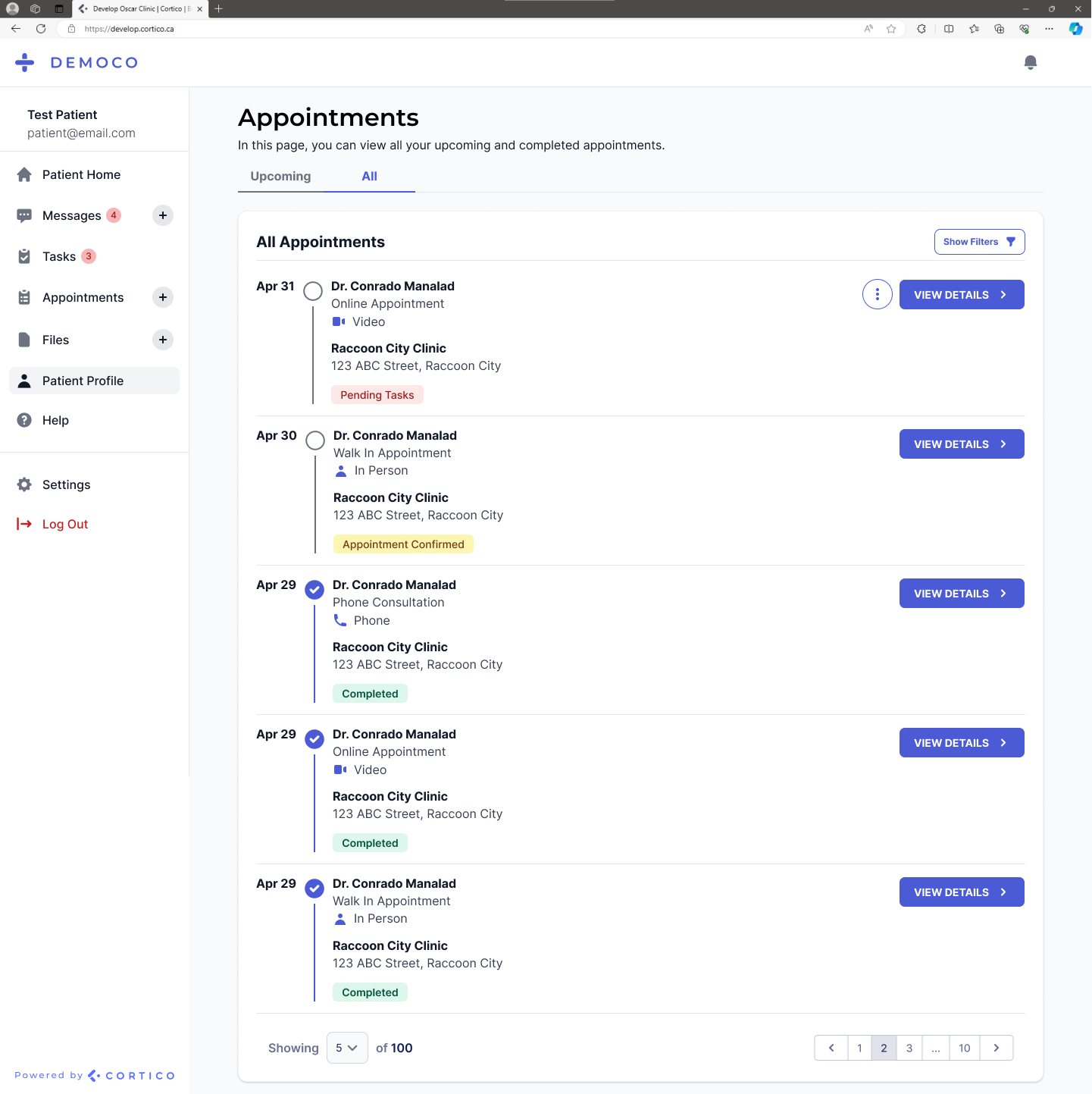Viewport: 1092px width, 1094px height.
Task: View details for Apr 31 appointment
Action: (962, 295)
